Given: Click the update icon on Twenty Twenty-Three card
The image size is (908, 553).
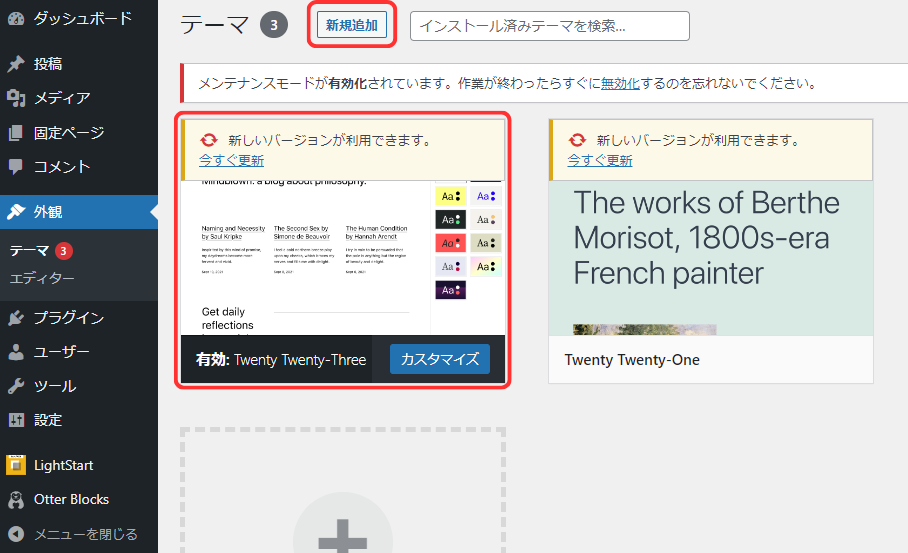Looking at the screenshot, I should 208,140.
